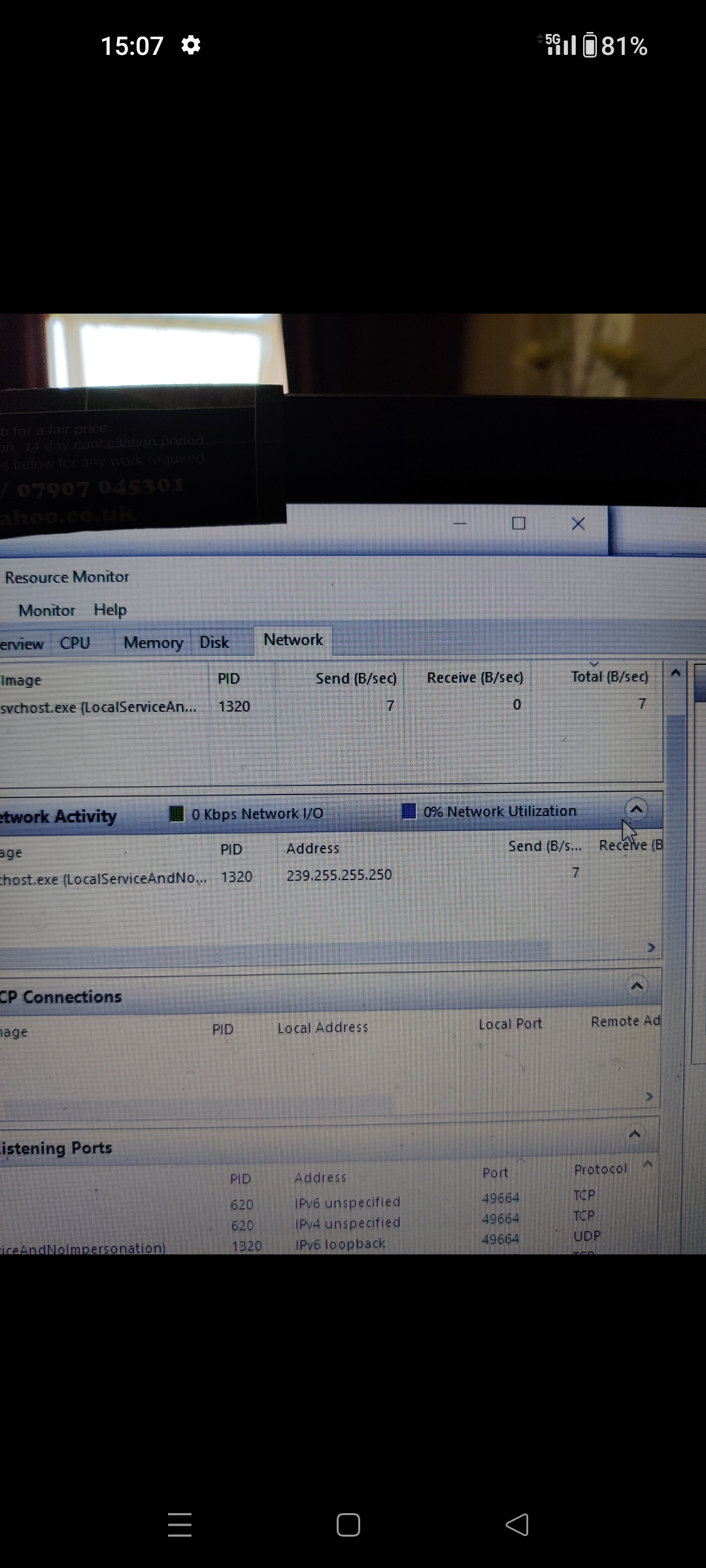This screenshot has height=1568, width=706.
Task: Sort TCP Connections by Local Address
Action: 322,1028
